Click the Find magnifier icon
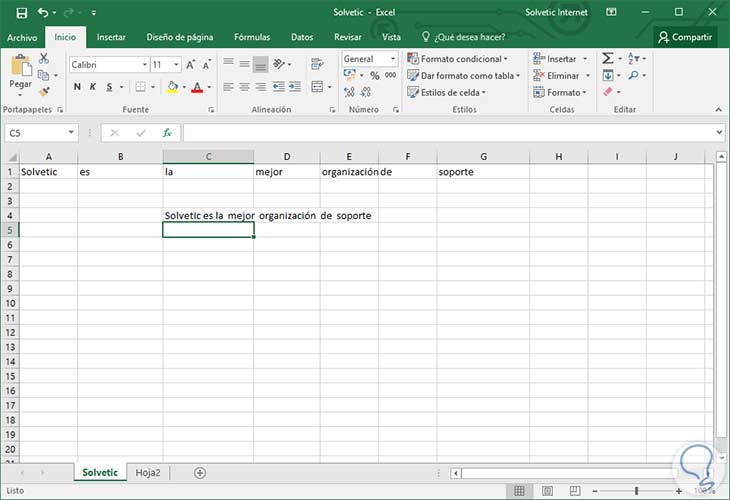 tap(633, 75)
